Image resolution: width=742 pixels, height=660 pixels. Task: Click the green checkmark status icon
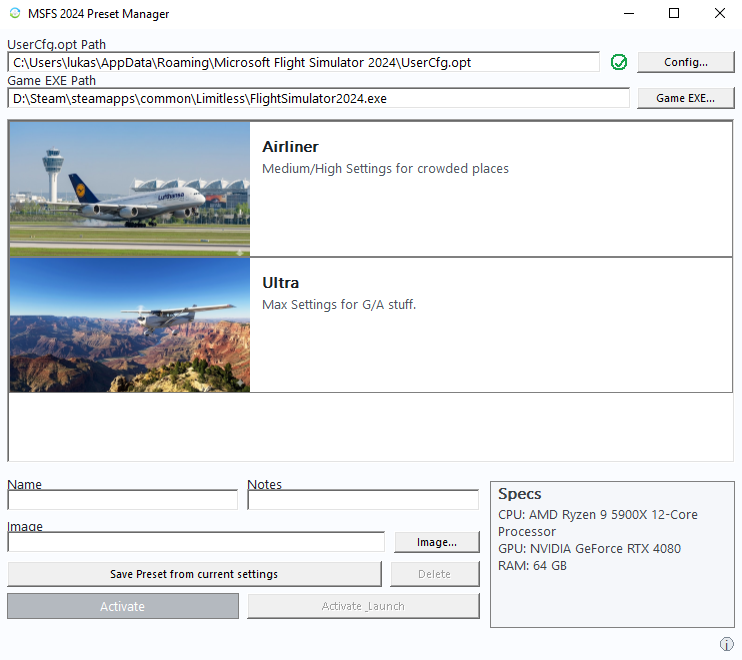click(619, 62)
